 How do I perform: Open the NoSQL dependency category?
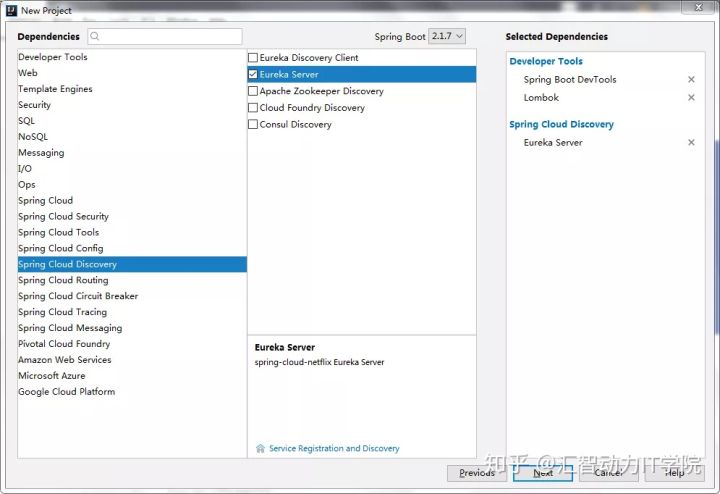(x=33, y=137)
